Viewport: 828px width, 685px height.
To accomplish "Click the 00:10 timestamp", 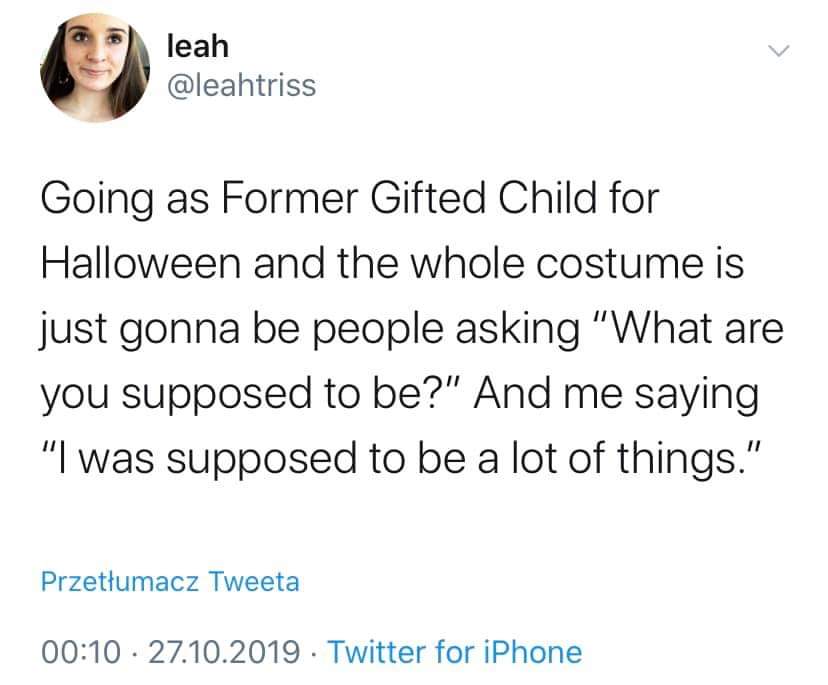I will 81,652.
